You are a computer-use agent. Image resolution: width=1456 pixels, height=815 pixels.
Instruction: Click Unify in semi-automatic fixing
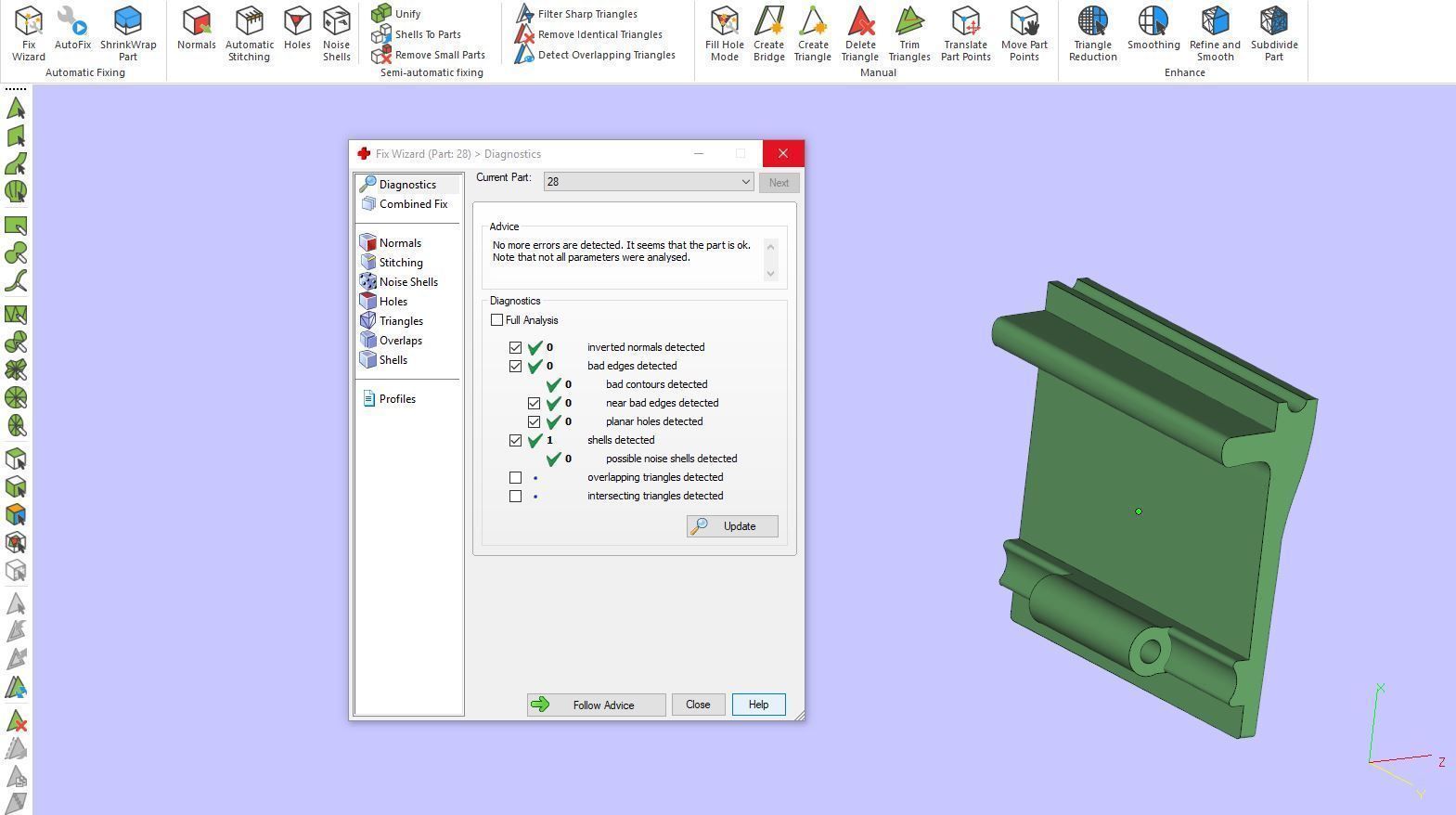tap(396, 14)
